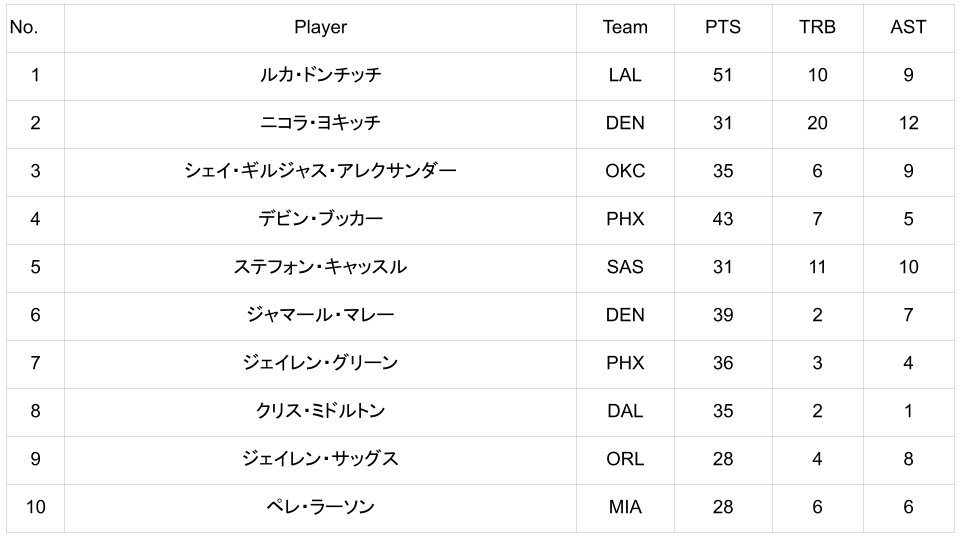This screenshot has width=960, height=540.
Task: Click the OKC team cell
Action: point(625,171)
